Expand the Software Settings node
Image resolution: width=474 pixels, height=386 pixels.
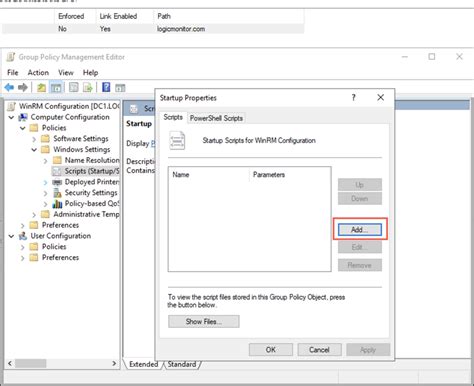[x=34, y=139]
